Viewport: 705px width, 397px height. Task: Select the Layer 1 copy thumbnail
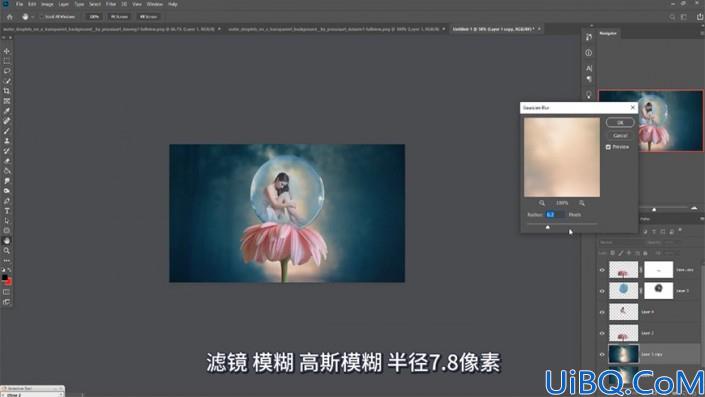click(623, 354)
